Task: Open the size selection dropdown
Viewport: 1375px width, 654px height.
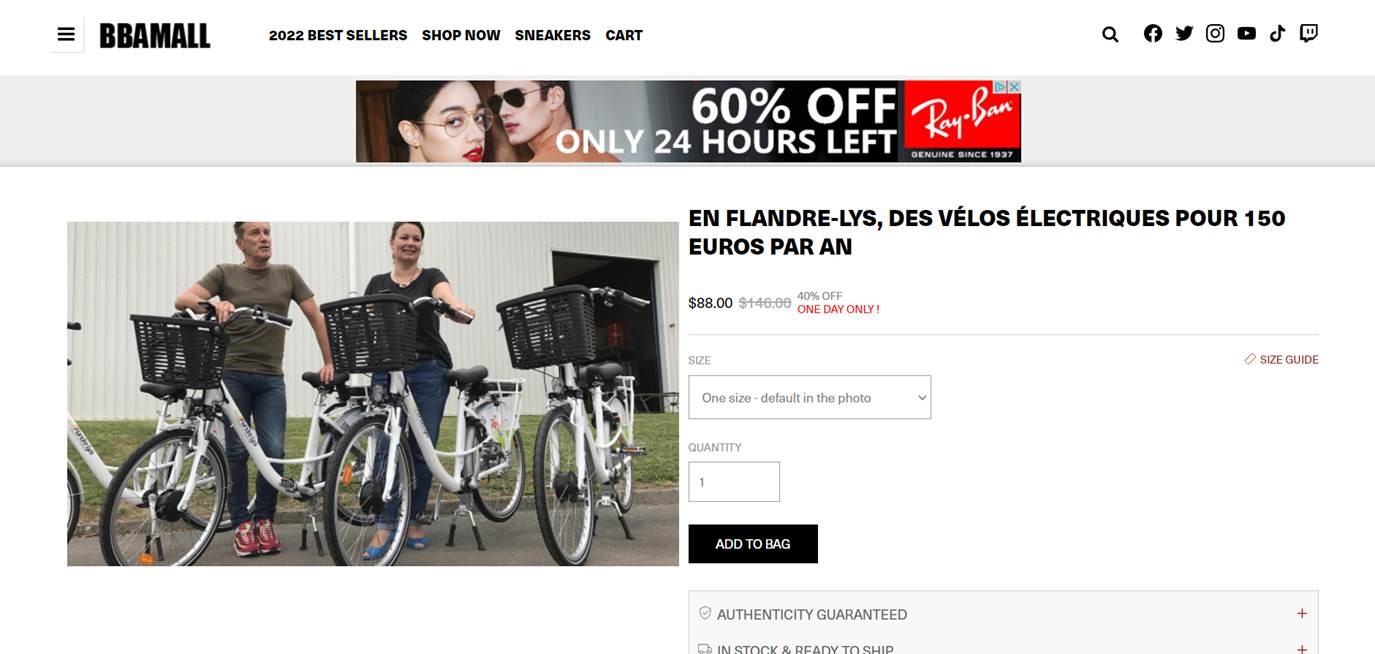Action: 809,397
